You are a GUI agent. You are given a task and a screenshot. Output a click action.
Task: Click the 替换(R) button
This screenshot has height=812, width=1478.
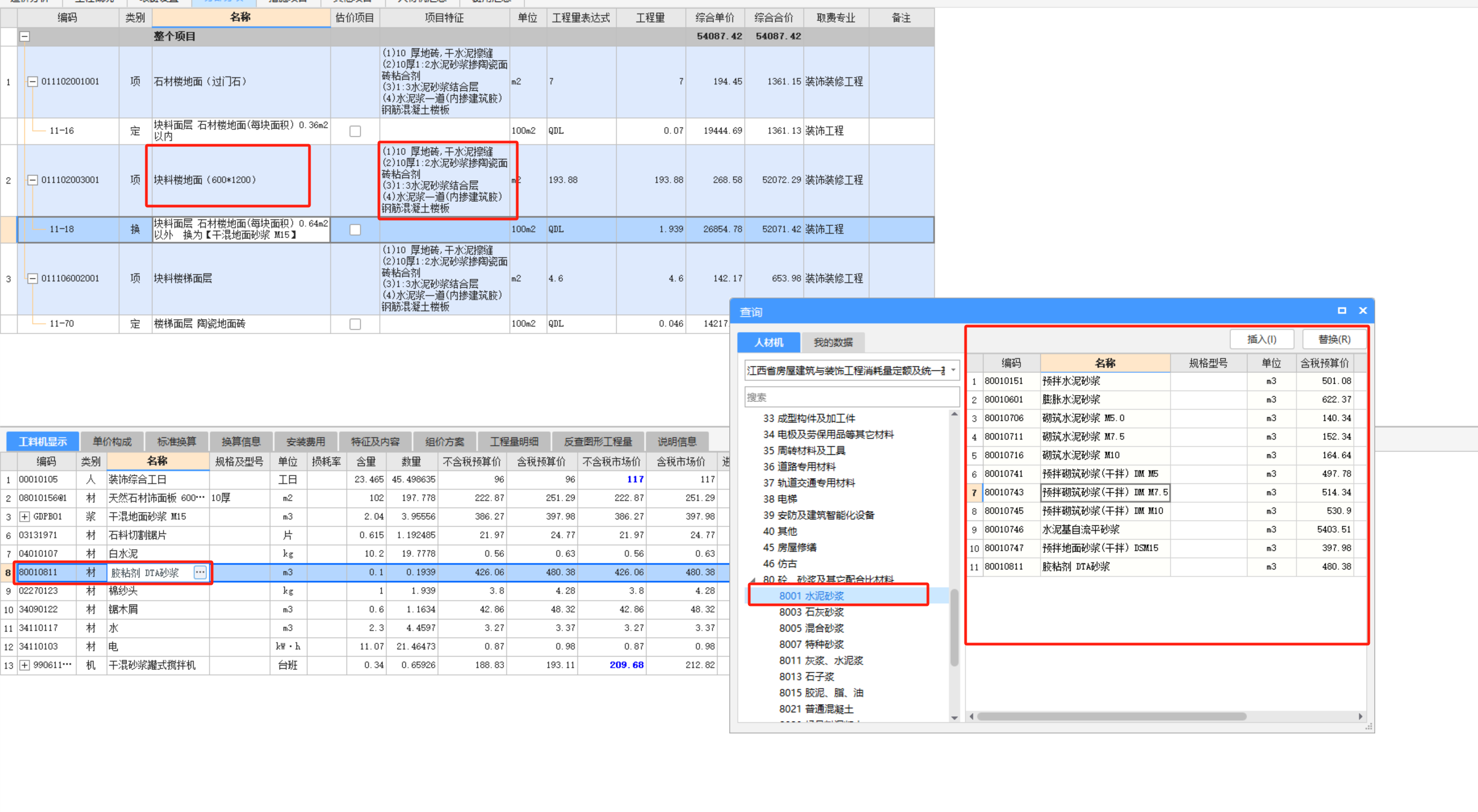point(1334,340)
